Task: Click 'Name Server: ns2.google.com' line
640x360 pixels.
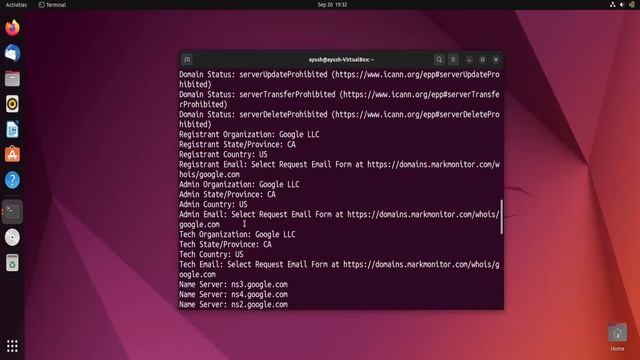Action: (233, 304)
